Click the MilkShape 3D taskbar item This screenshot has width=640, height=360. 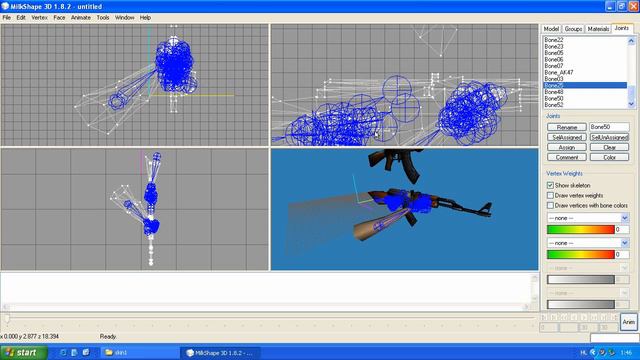point(220,352)
